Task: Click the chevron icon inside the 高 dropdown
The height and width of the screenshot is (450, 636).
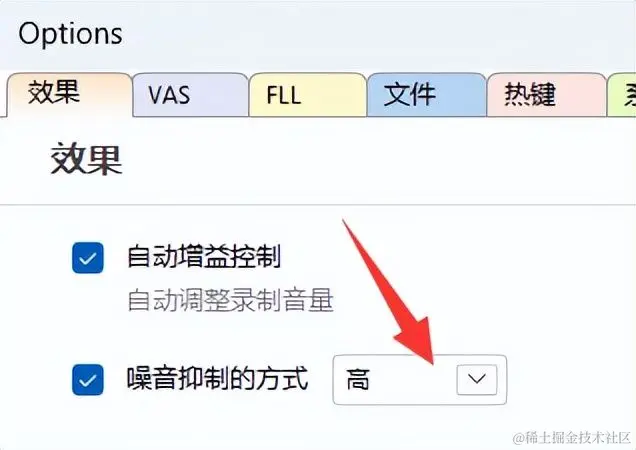Action: pyautogui.click(x=477, y=379)
